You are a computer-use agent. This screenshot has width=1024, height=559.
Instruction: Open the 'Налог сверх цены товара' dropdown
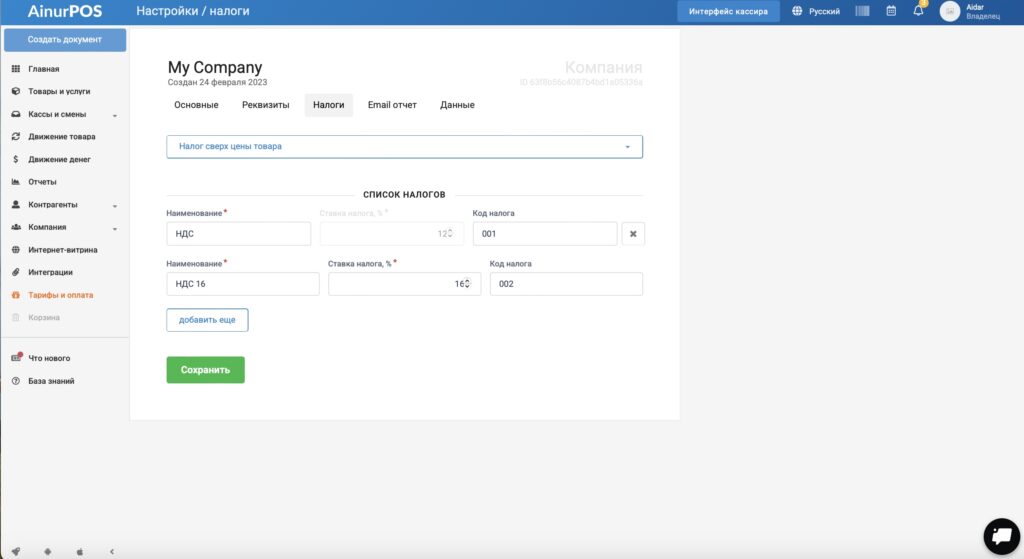click(404, 146)
